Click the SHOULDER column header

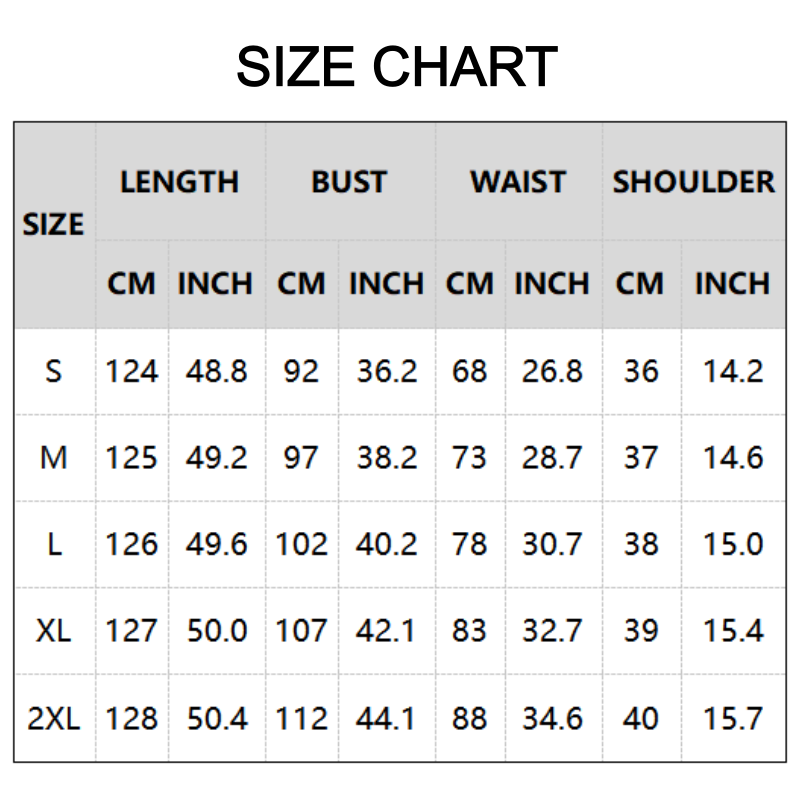point(694,182)
